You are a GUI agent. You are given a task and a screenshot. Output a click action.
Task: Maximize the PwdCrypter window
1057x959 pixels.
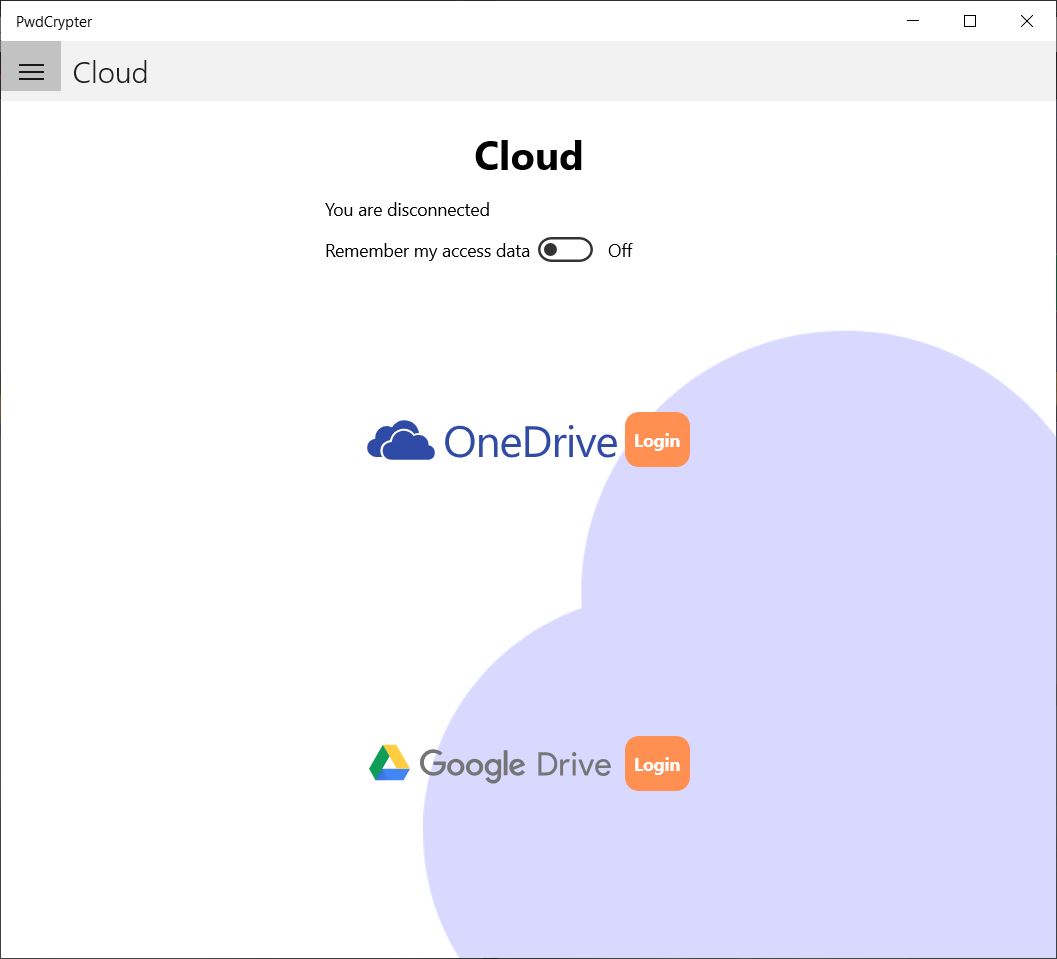pos(969,21)
